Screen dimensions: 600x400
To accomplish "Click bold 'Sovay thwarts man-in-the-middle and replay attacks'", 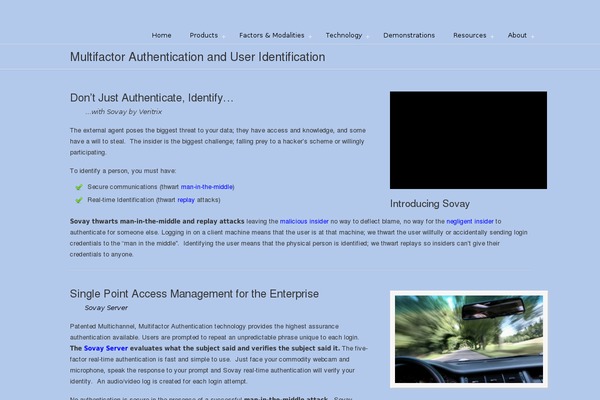I will pyautogui.click(x=157, y=221).
